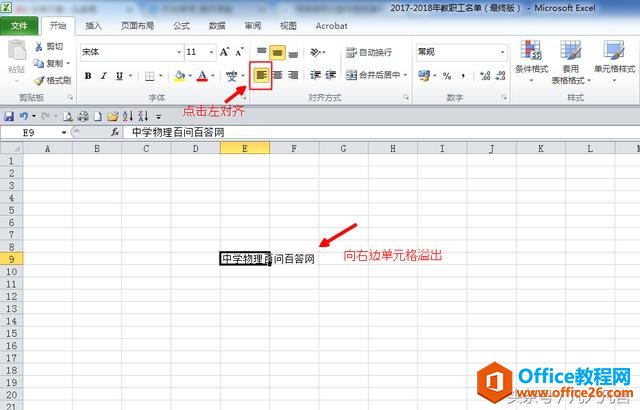Click the left align icon
The width and height of the screenshot is (640, 410).
(x=261, y=75)
